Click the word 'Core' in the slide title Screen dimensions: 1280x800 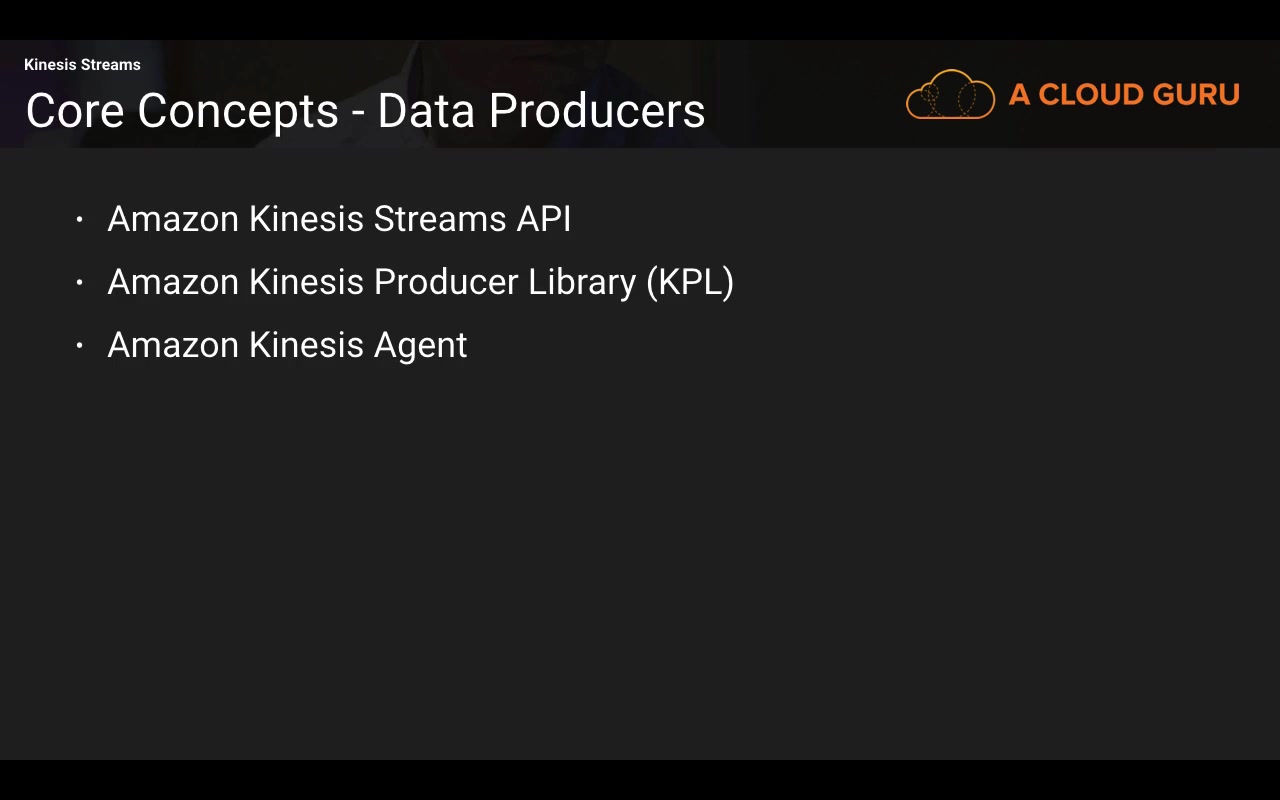(75, 111)
